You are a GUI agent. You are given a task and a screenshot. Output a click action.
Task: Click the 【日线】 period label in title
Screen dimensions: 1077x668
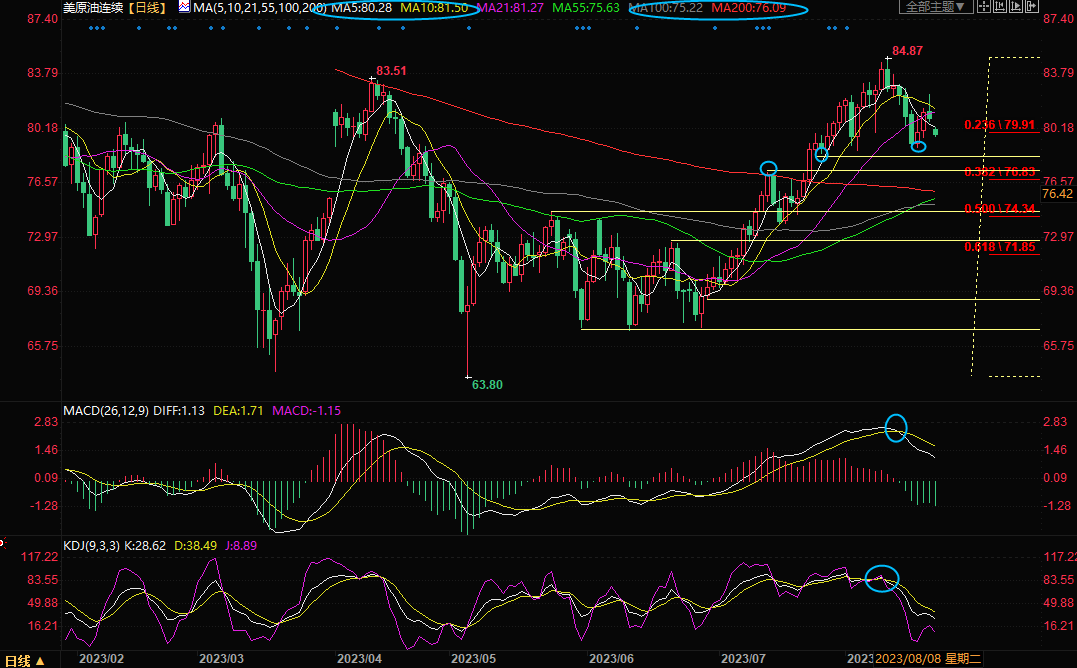pos(148,8)
